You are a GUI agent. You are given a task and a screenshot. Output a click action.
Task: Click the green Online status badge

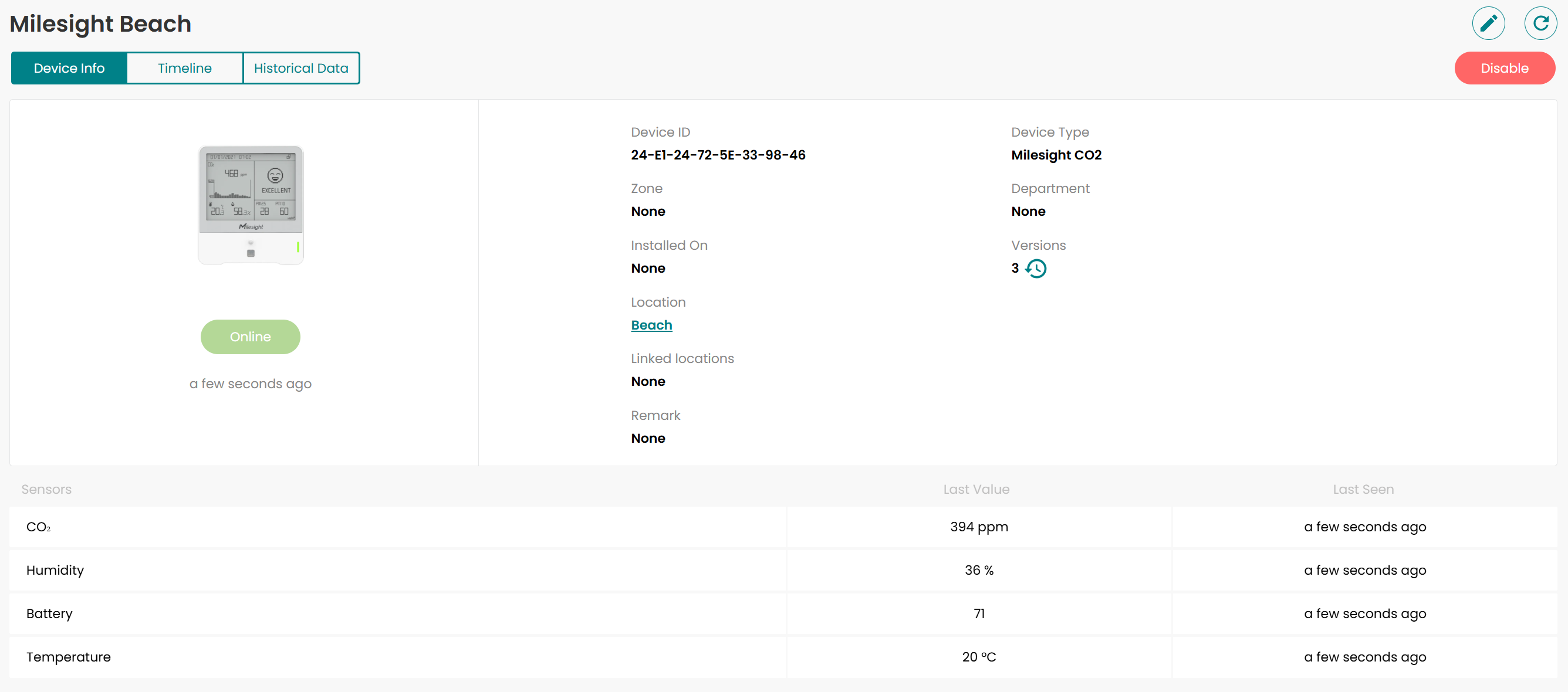pyautogui.click(x=250, y=336)
